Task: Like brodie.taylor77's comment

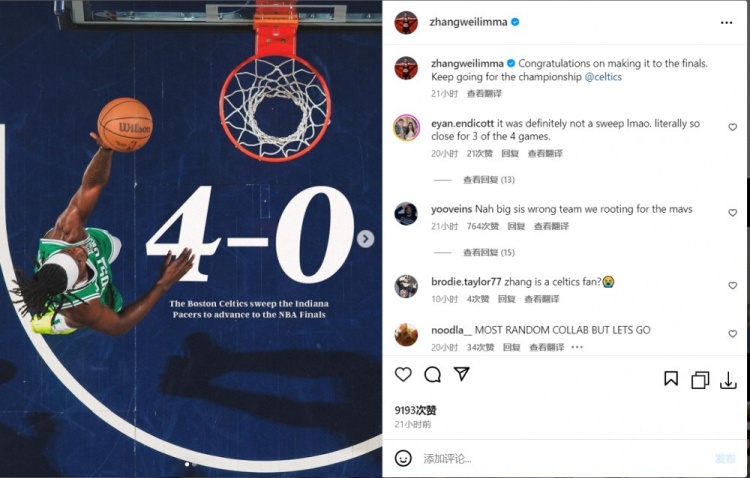Action: [x=732, y=285]
